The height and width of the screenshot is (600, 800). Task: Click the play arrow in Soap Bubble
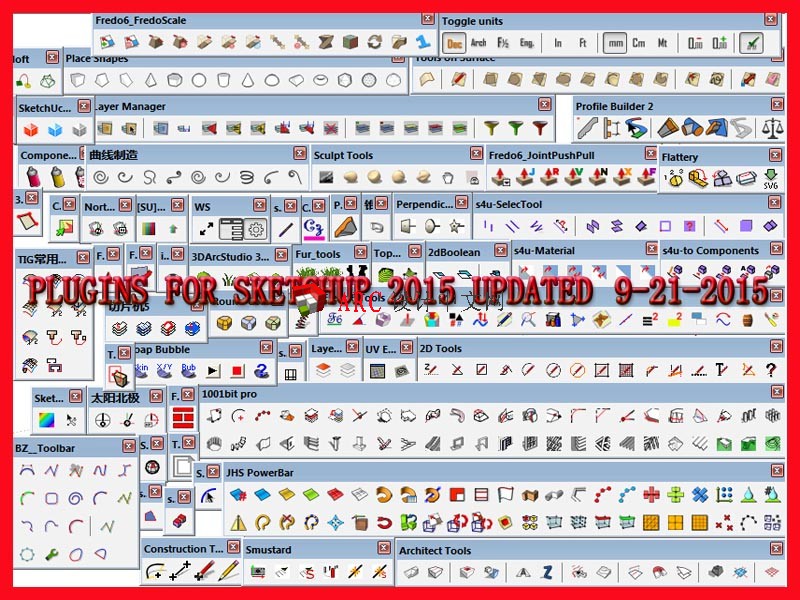213,370
